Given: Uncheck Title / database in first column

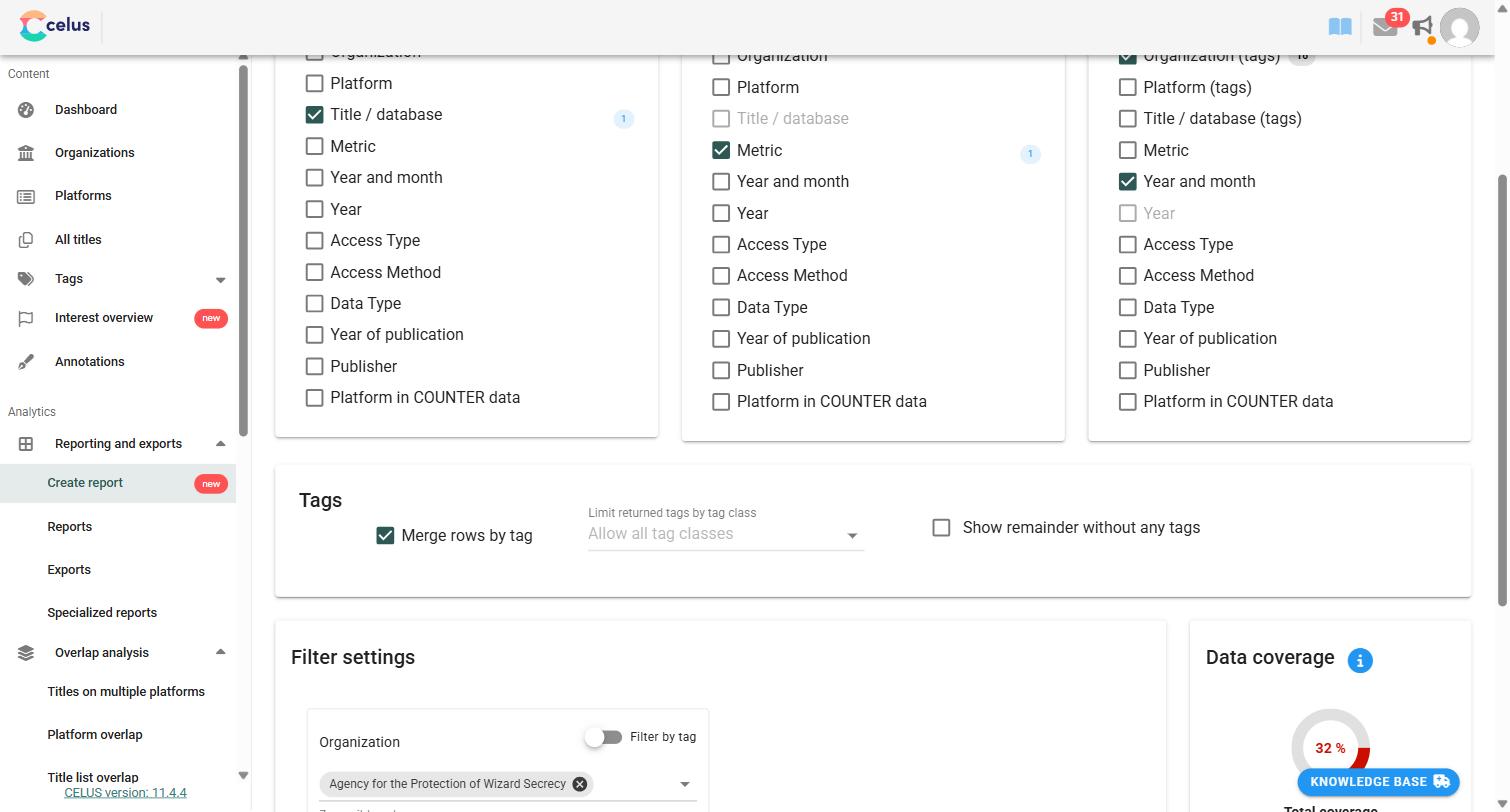Looking at the screenshot, I should coord(314,115).
